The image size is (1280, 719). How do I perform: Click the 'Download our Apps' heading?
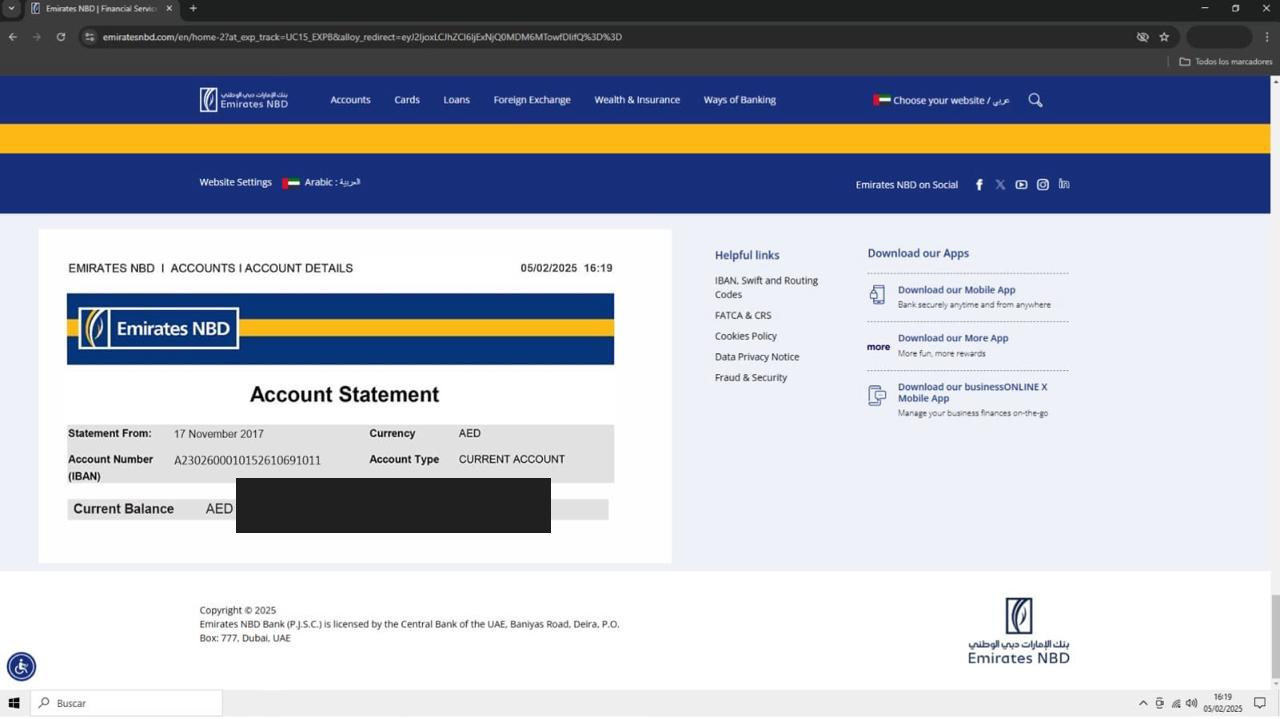[918, 253]
